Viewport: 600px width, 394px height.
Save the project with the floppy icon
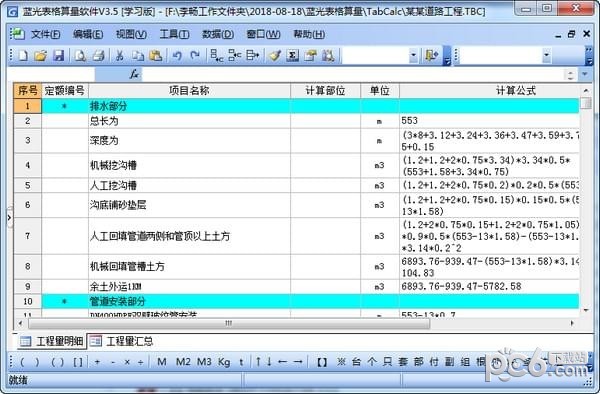coord(58,56)
